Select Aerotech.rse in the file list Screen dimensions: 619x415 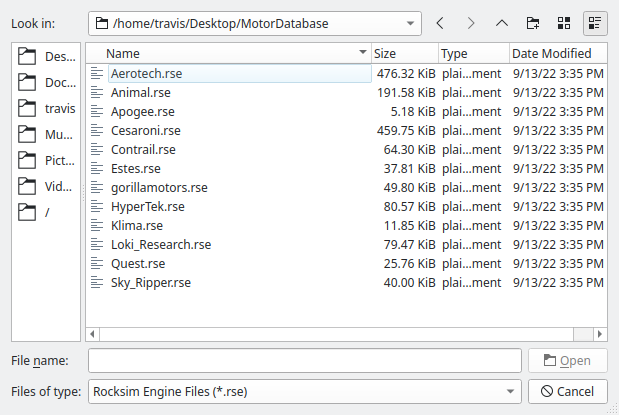pyautogui.click(x=146, y=73)
